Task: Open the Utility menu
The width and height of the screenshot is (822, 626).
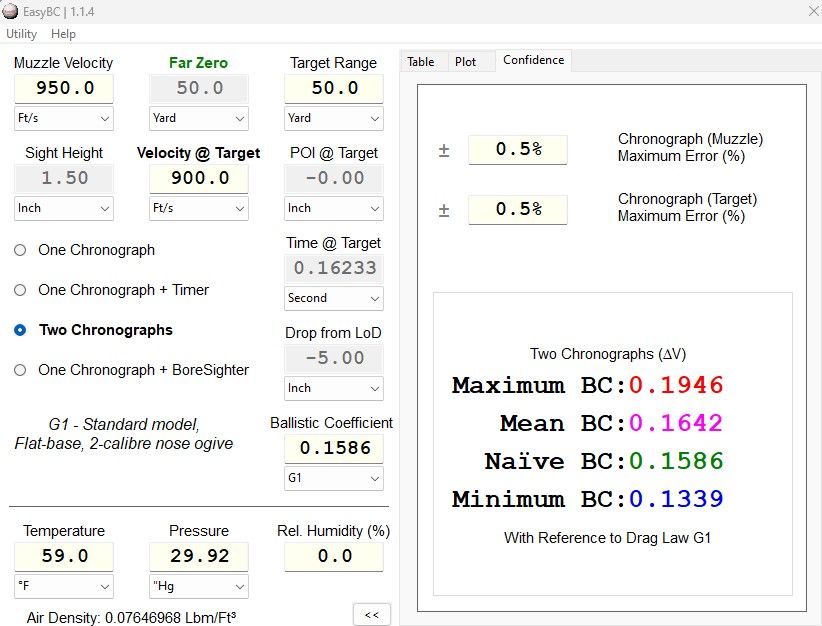Action: [21, 34]
